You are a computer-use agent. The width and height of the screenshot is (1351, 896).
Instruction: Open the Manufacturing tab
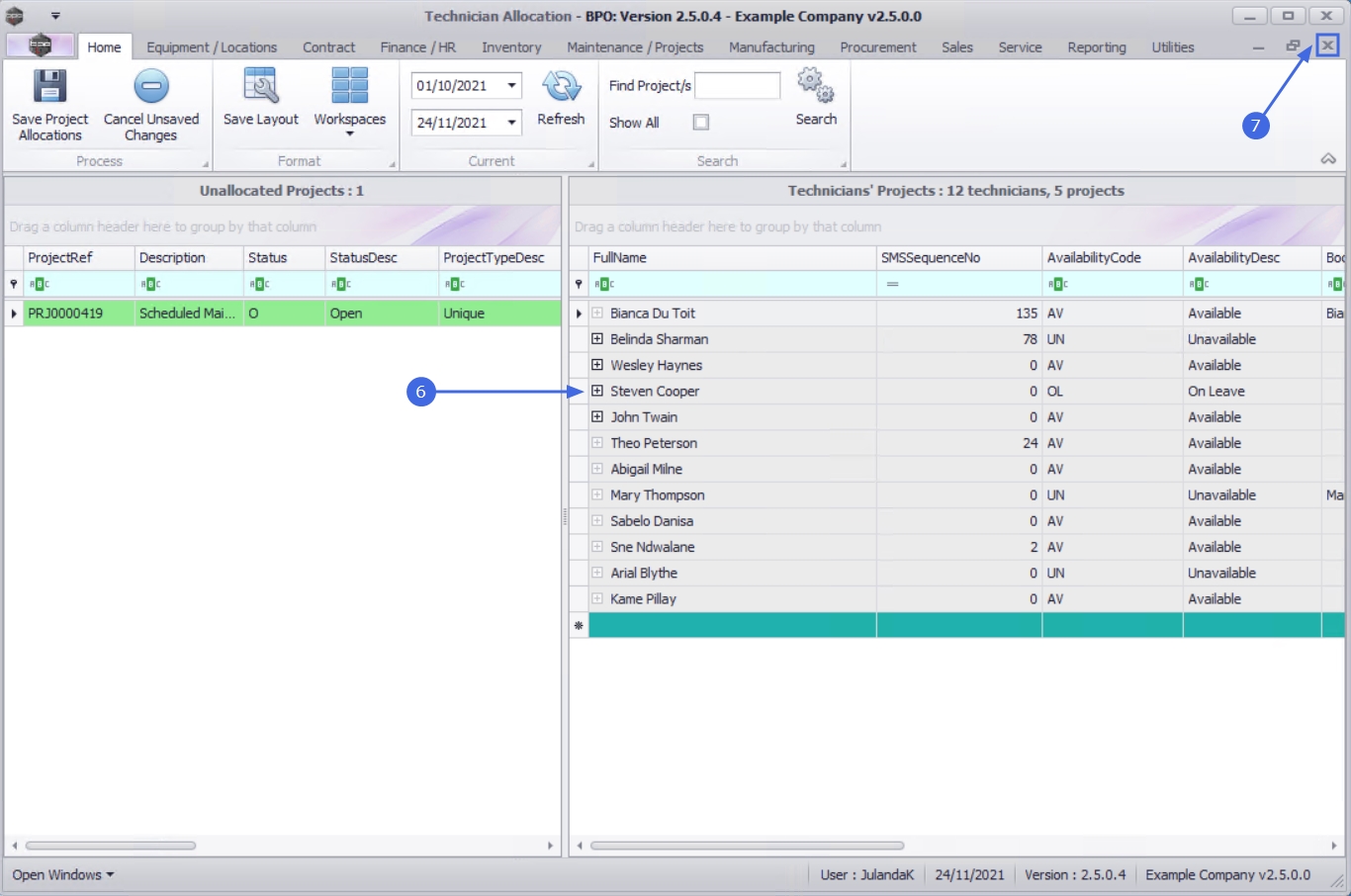click(x=771, y=46)
